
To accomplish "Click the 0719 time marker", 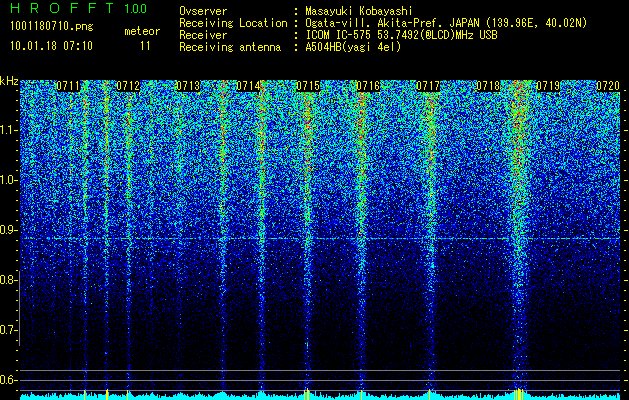I will pos(548,86).
